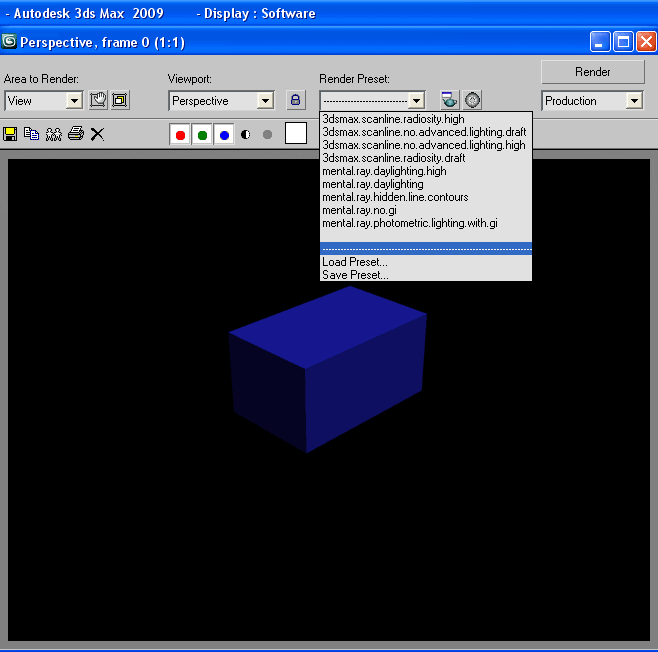This screenshot has width=658, height=652.
Task: Close the rendered frame window
Action: [646, 42]
